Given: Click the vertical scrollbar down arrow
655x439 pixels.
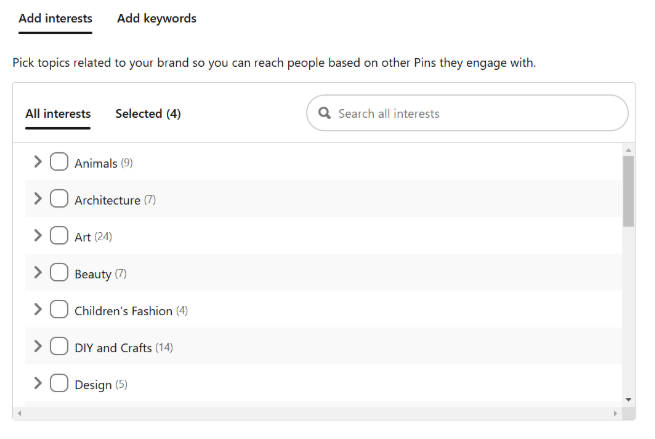Looking at the screenshot, I should pos(628,400).
